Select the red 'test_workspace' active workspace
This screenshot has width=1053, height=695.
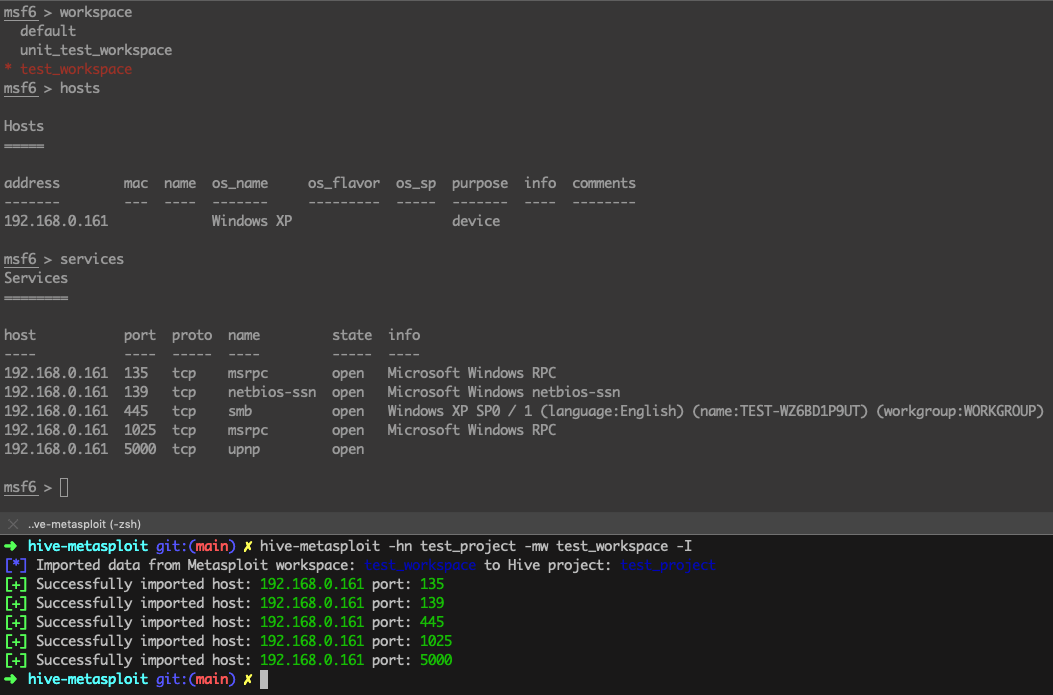(x=76, y=69)
